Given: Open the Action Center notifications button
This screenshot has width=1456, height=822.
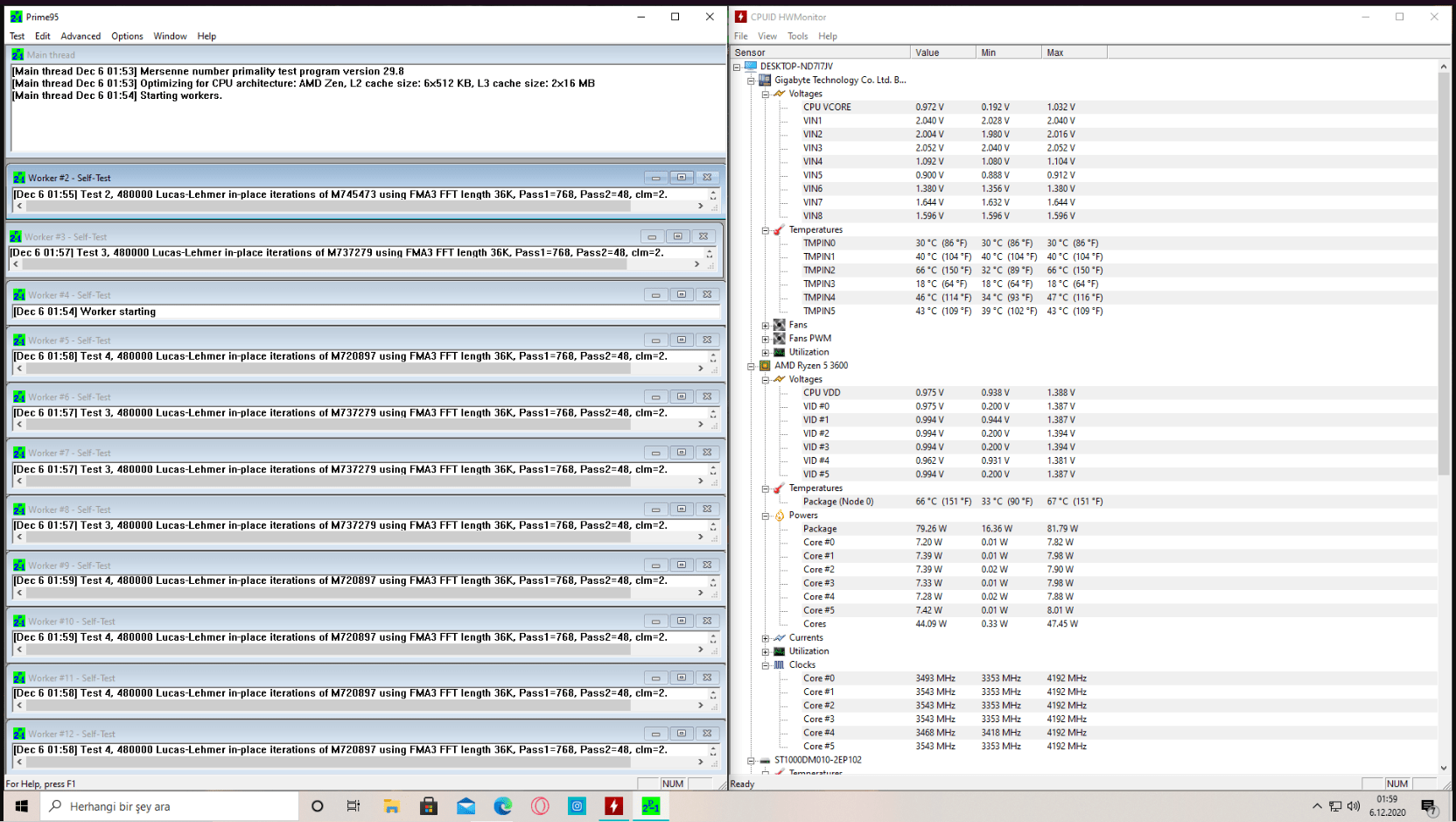Looking at the screenshot, I should tap(1429, 806).
